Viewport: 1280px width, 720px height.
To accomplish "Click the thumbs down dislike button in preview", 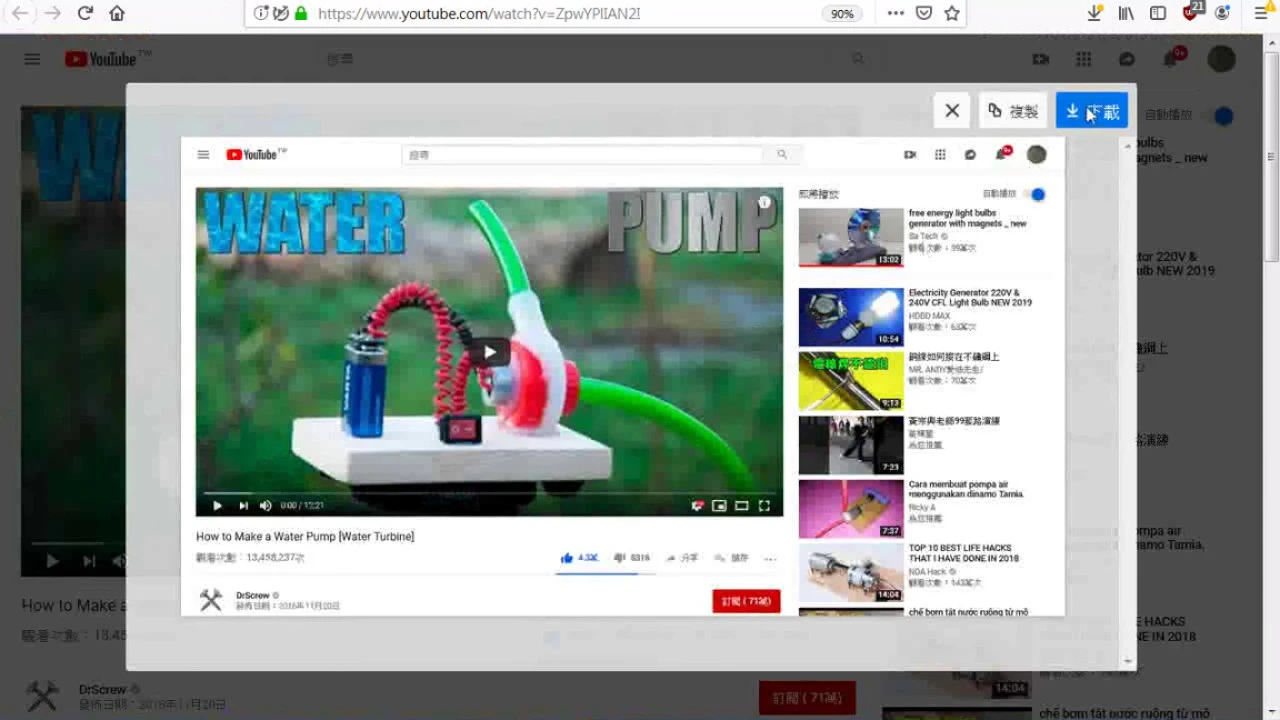I will (632, 558).
